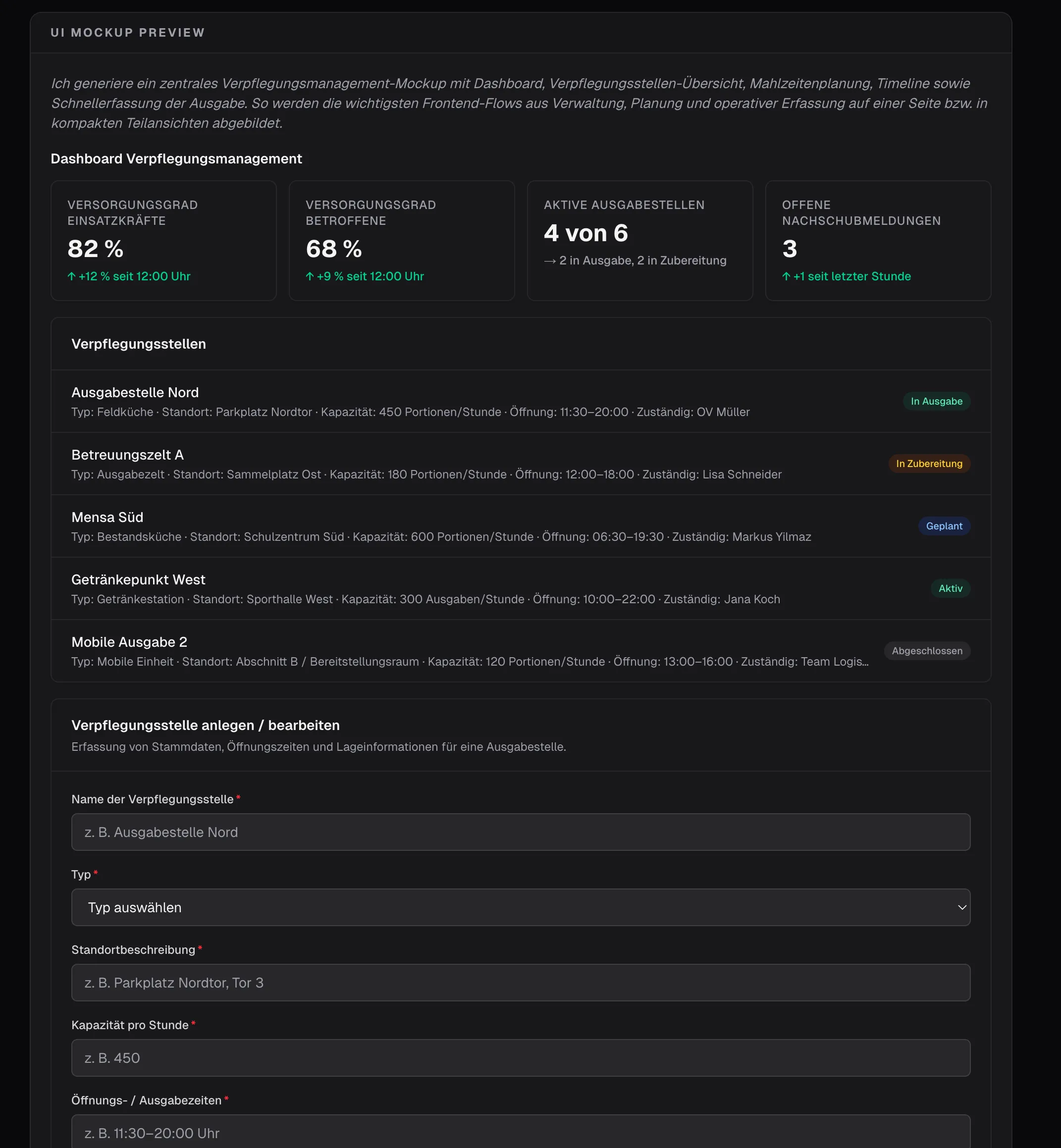The width and height of the screenshot is (1061, 1148).
Task: Select the Dashboard Verpflegungsmanagement heading
Action: (176, 158)
